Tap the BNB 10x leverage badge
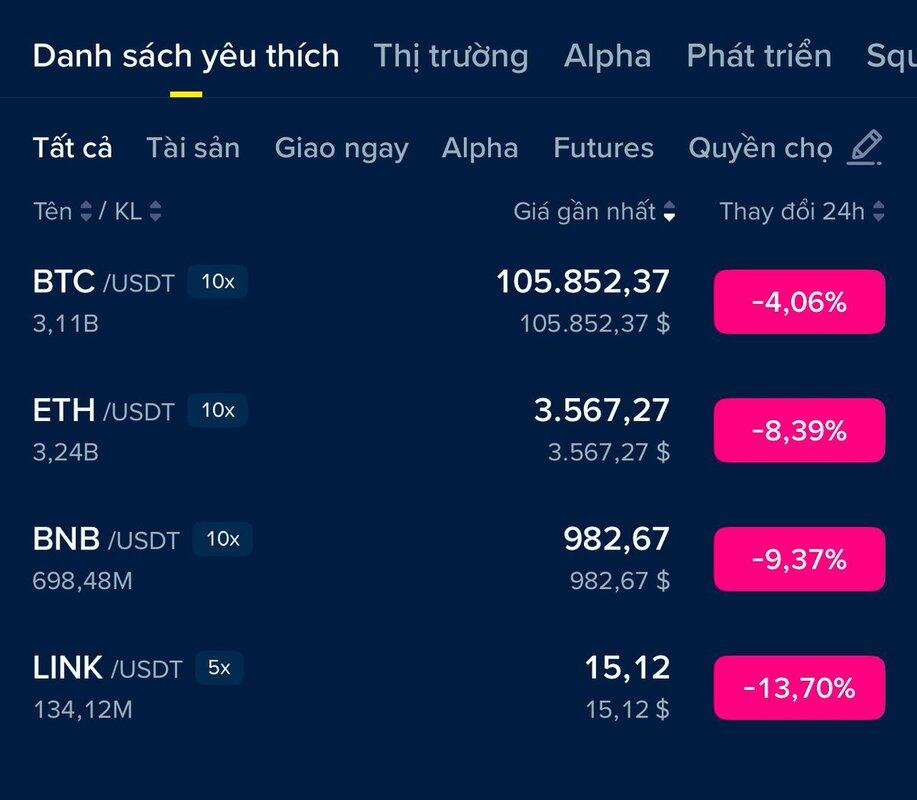Screen dimensions: 917x800 coord(222,539)
